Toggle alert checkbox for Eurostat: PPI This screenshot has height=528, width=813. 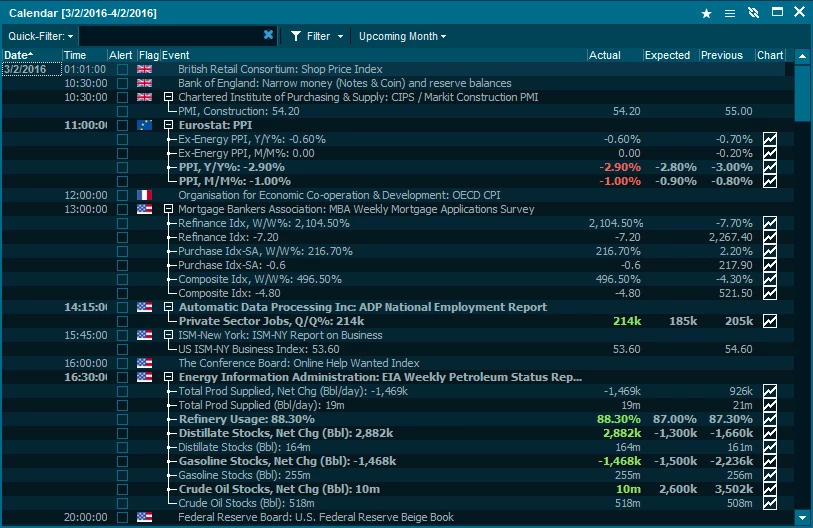pyautogui.click(x=122, y=125)
